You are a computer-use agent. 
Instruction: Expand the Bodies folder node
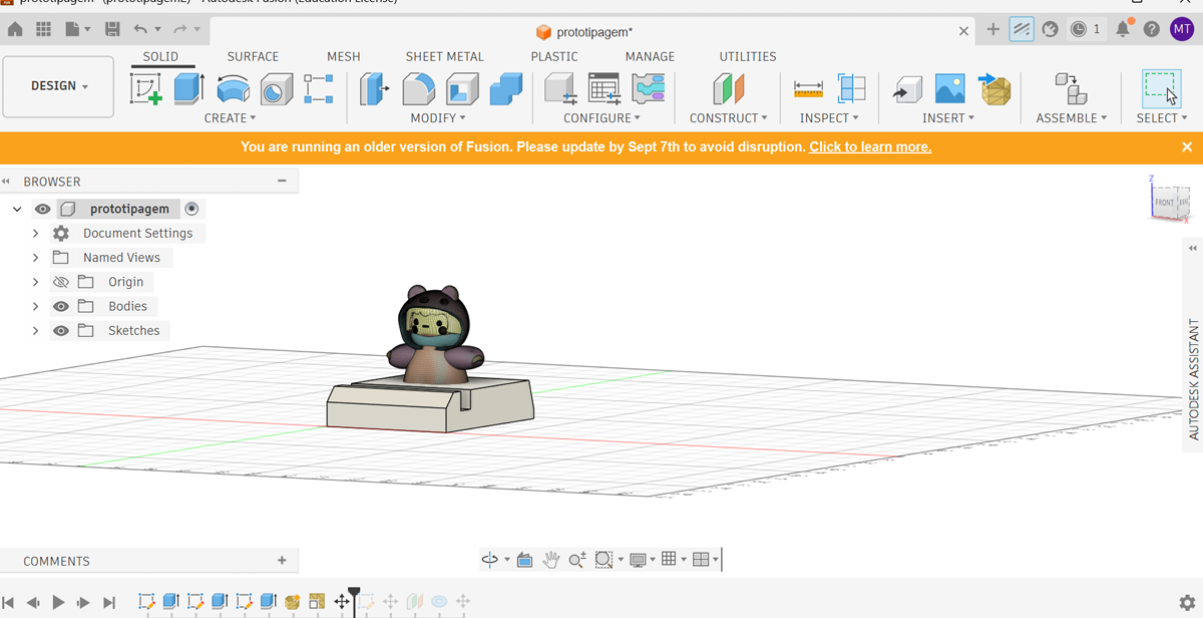coord(35,306)
